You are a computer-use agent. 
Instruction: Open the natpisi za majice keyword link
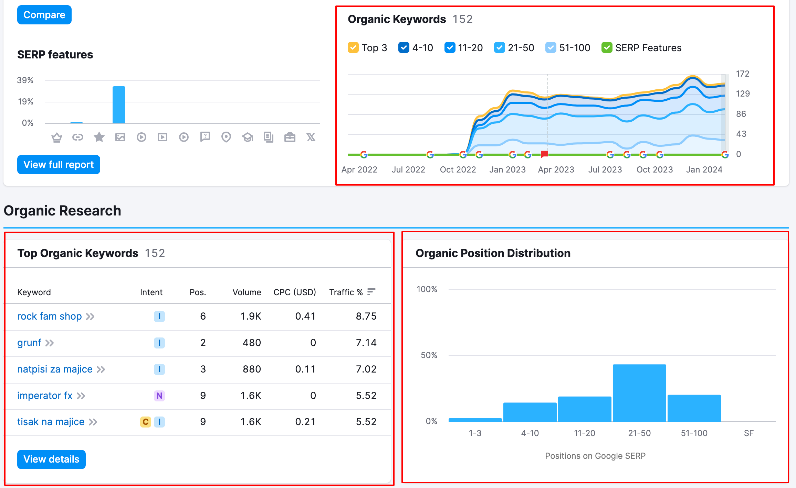(x=55, y=369)
